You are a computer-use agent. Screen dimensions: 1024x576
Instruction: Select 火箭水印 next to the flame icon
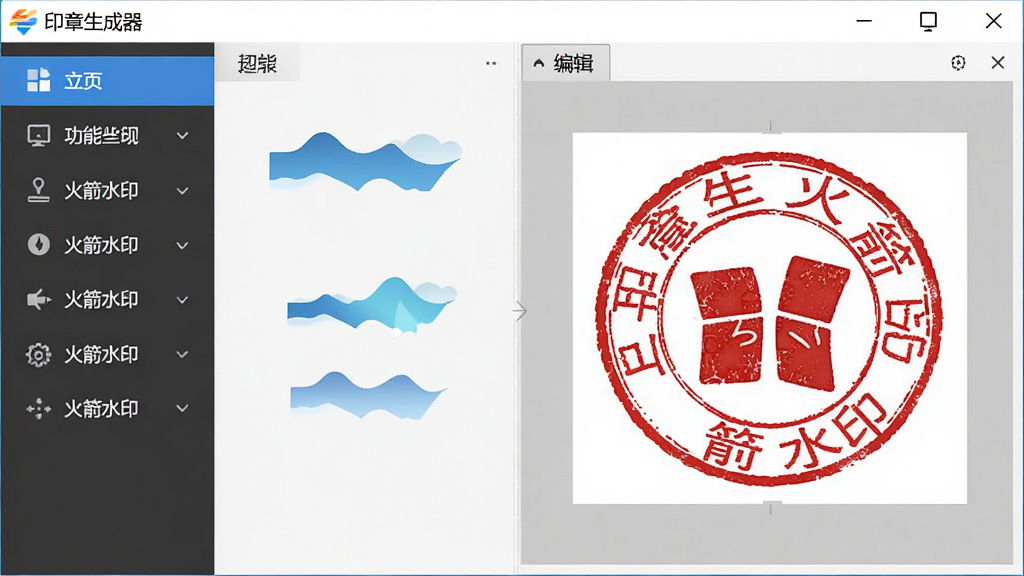point(101,245)
